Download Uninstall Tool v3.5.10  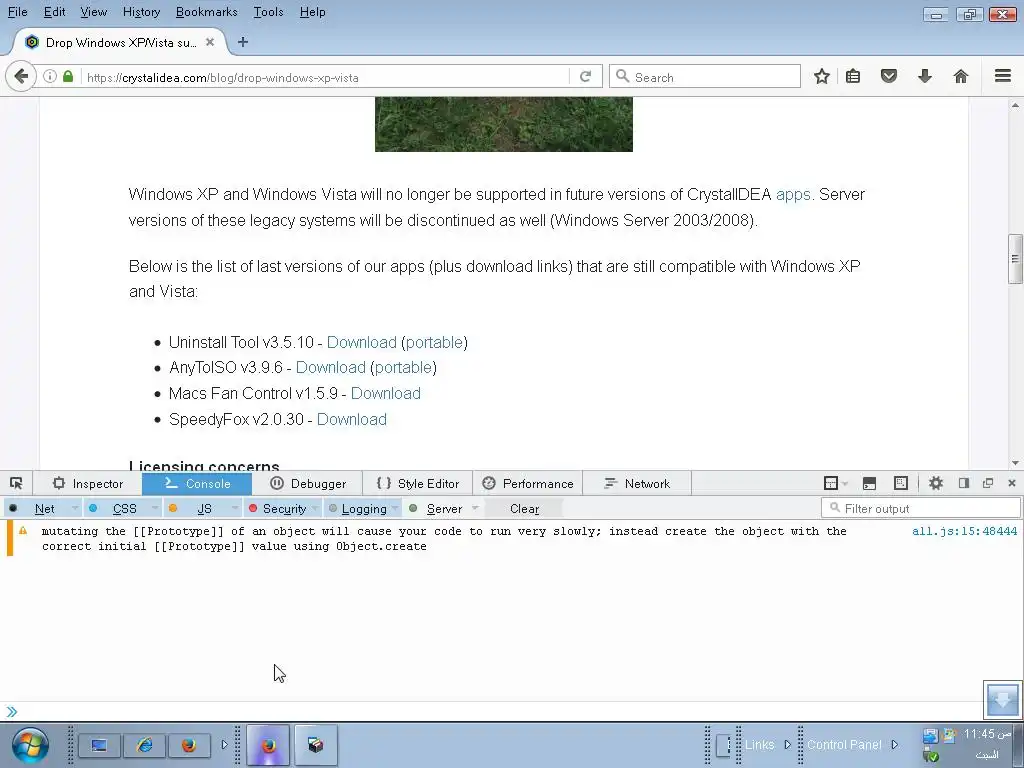click(x=362, y=342)
